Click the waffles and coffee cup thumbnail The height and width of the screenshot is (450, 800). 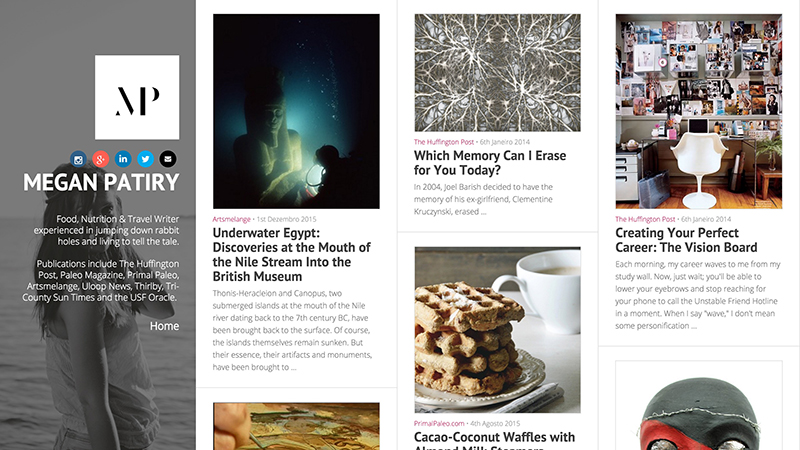click(x=497, y=330)
